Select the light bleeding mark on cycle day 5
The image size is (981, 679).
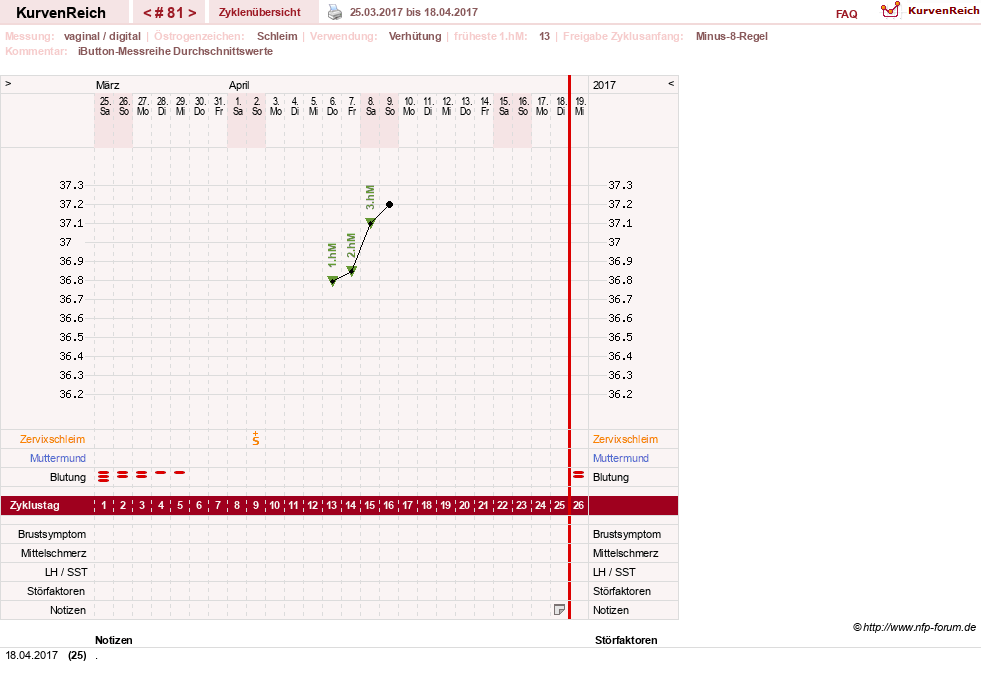coord(180,472)
